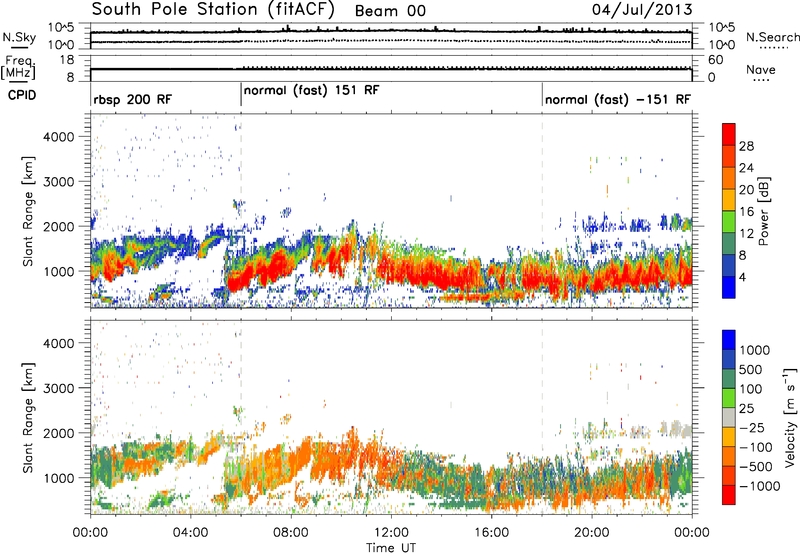Click the 'Power [dB]' colorbar label
The height and width of the screenshot is (554, 800).
tap(763, 211)
